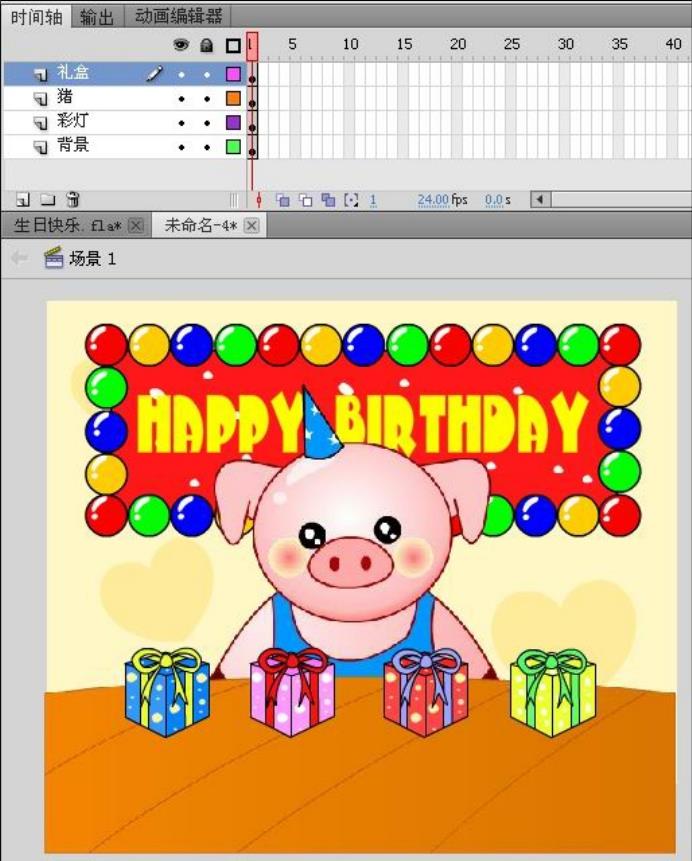
Task: Toggle lock dot of the 礼盒 layer
Action: (207, 75)
